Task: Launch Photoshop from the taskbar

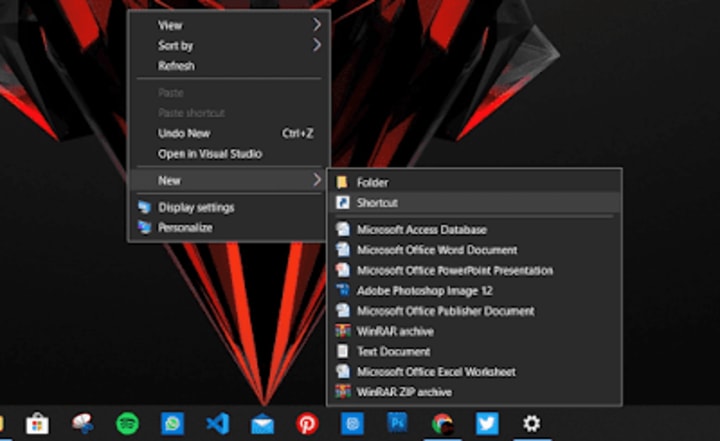Action: click(397, 423)
